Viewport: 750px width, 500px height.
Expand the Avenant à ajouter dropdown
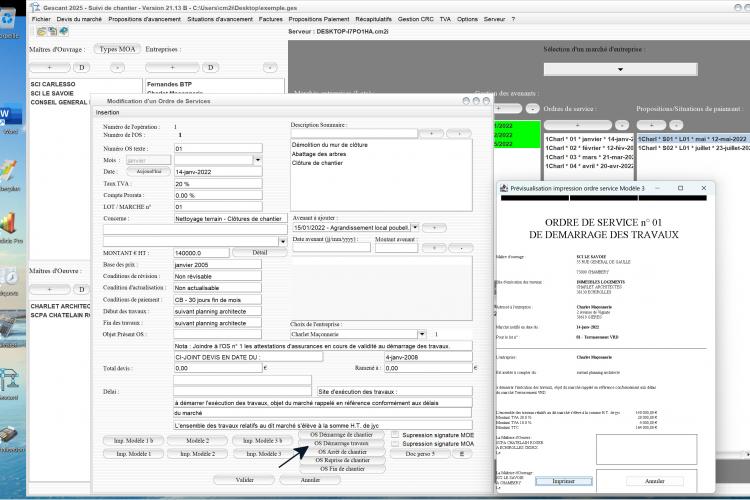coord(415,227)
